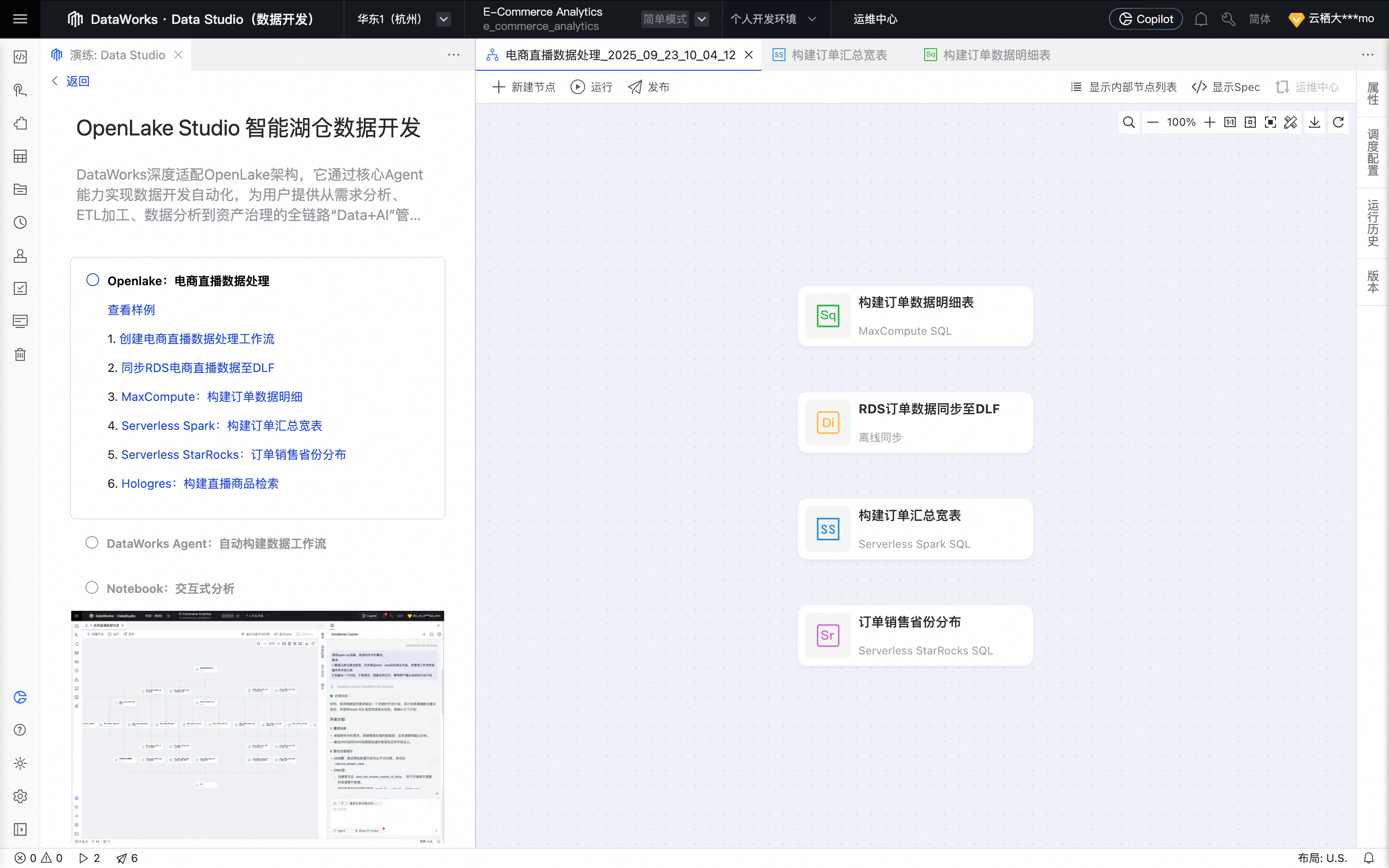
Task: Open the 调度配置 side panel tab
Action: (x=1372, y=152)
